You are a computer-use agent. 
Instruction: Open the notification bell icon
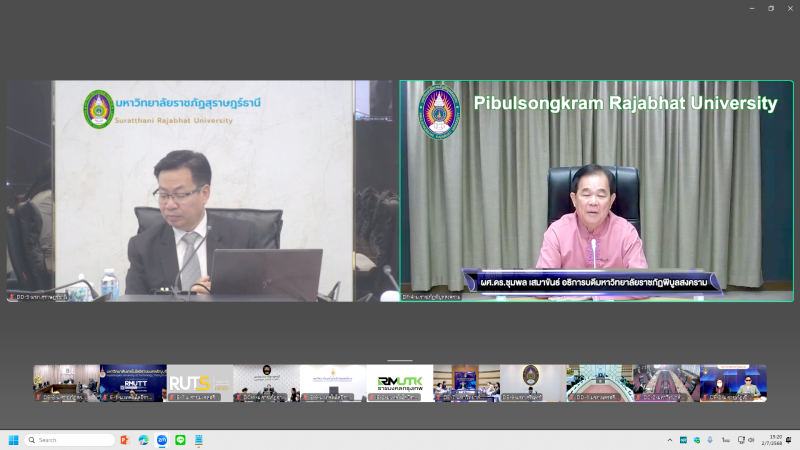click(789, 440)
